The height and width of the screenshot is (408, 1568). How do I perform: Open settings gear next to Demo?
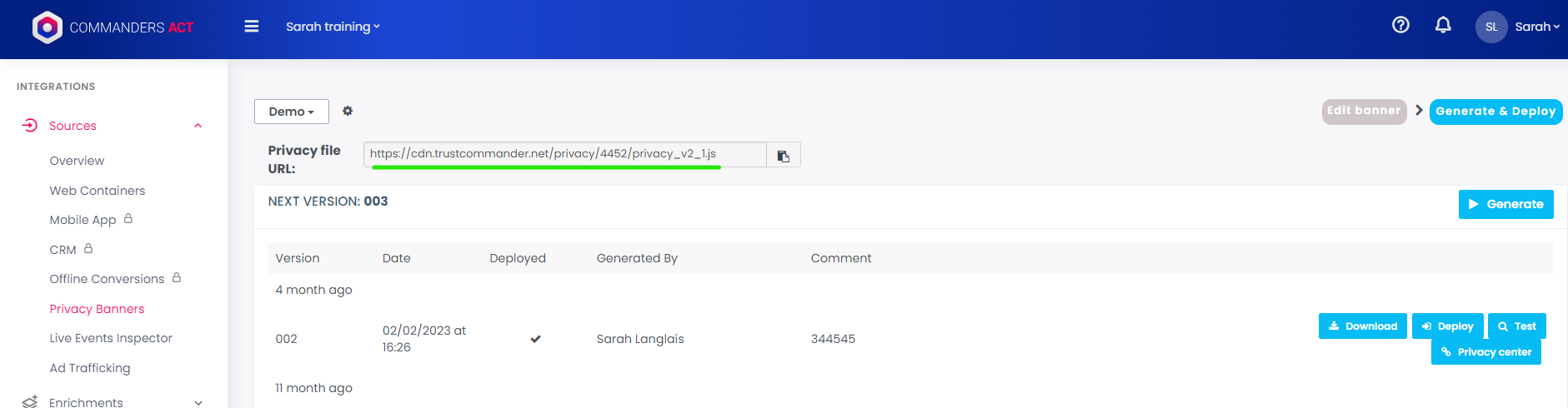[x=348, y=111]
